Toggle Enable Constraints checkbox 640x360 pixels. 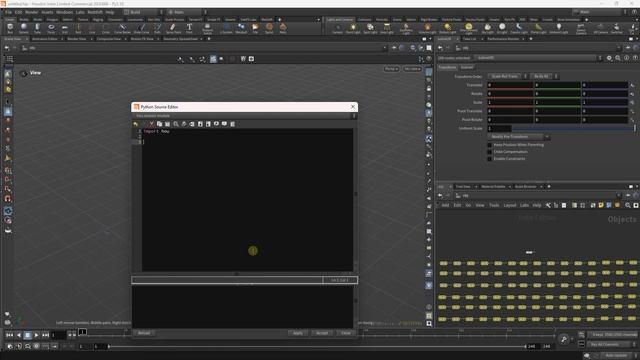coord(489,159)
